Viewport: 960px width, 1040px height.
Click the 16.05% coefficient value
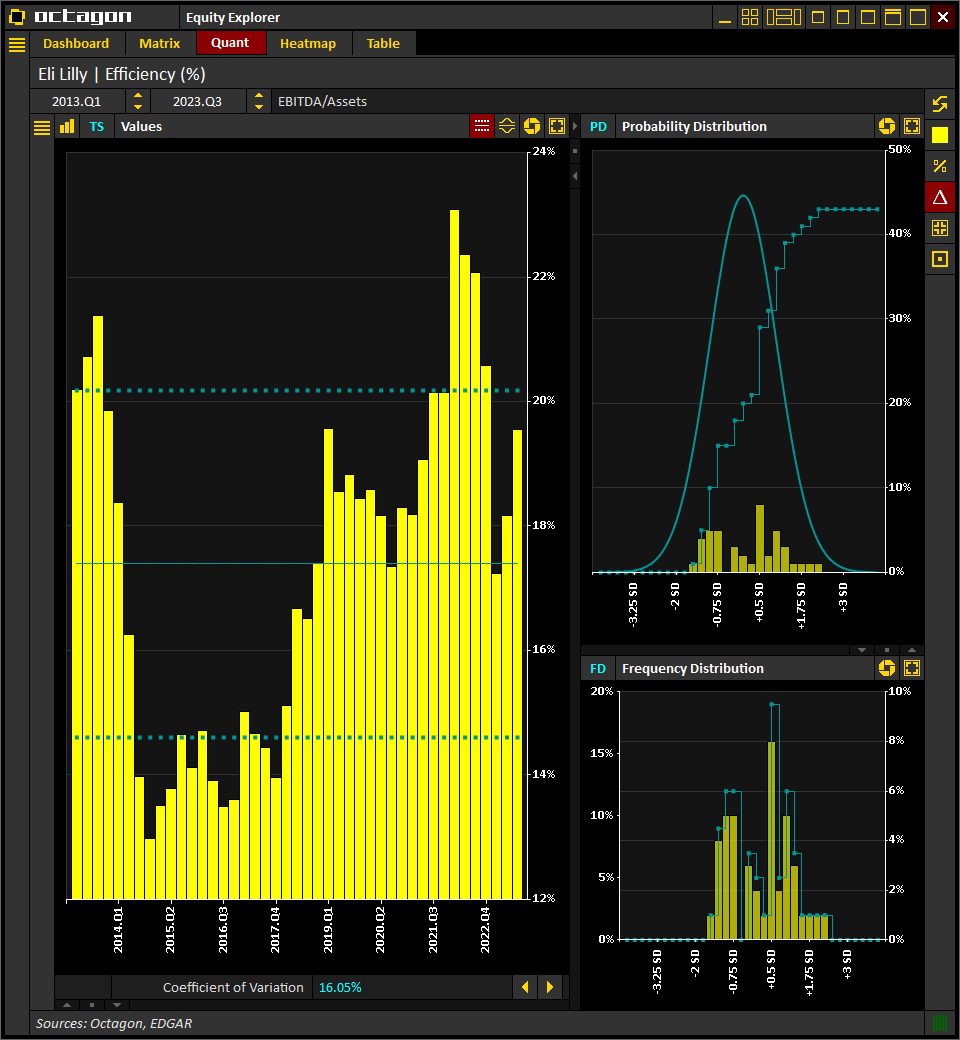pos(340,988)
